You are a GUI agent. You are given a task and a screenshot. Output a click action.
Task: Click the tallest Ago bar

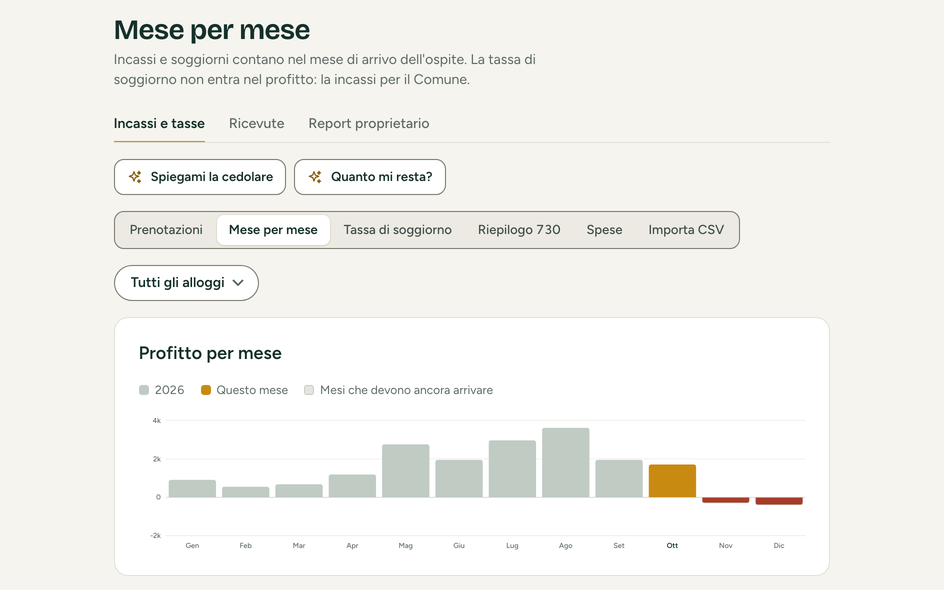tap(565, 463)
